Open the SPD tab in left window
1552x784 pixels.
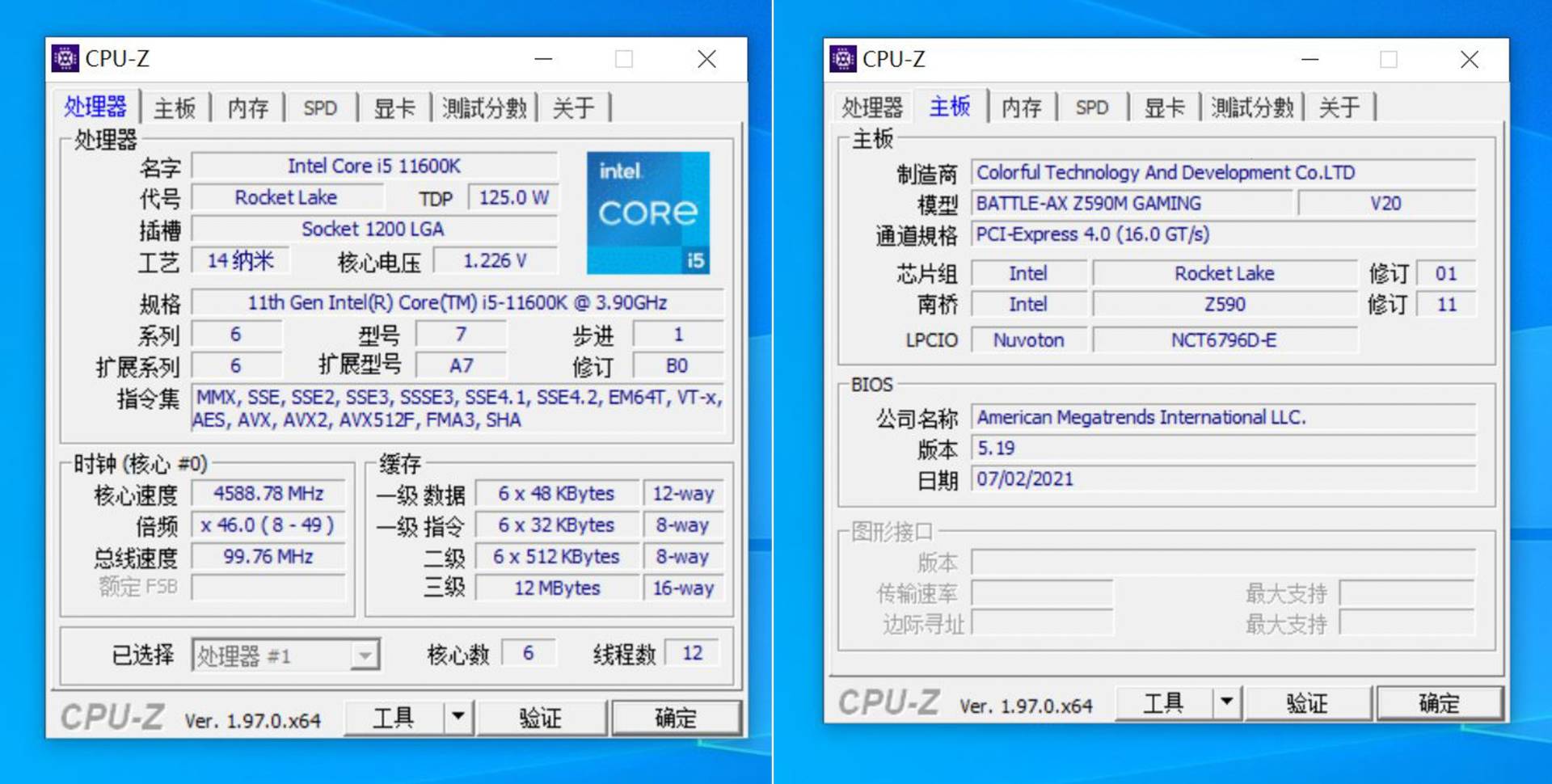(x=320, y=107)
